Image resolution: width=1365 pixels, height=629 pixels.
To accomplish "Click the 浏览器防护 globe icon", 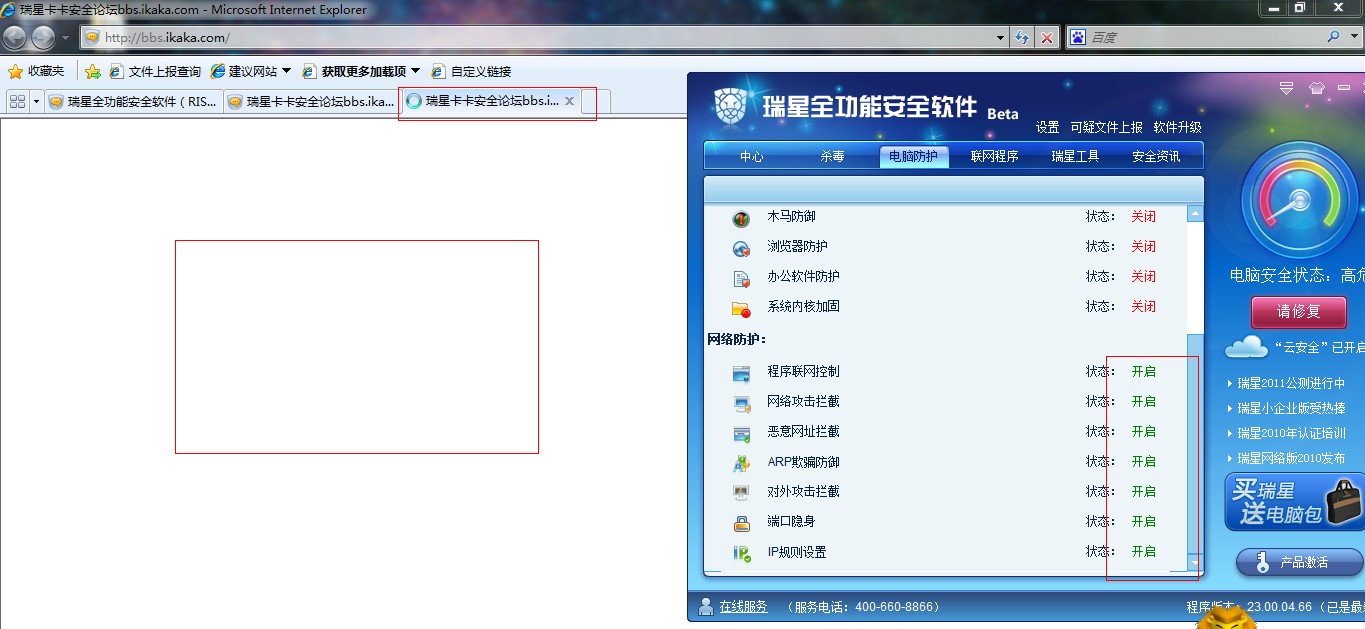I will (741, 249).
